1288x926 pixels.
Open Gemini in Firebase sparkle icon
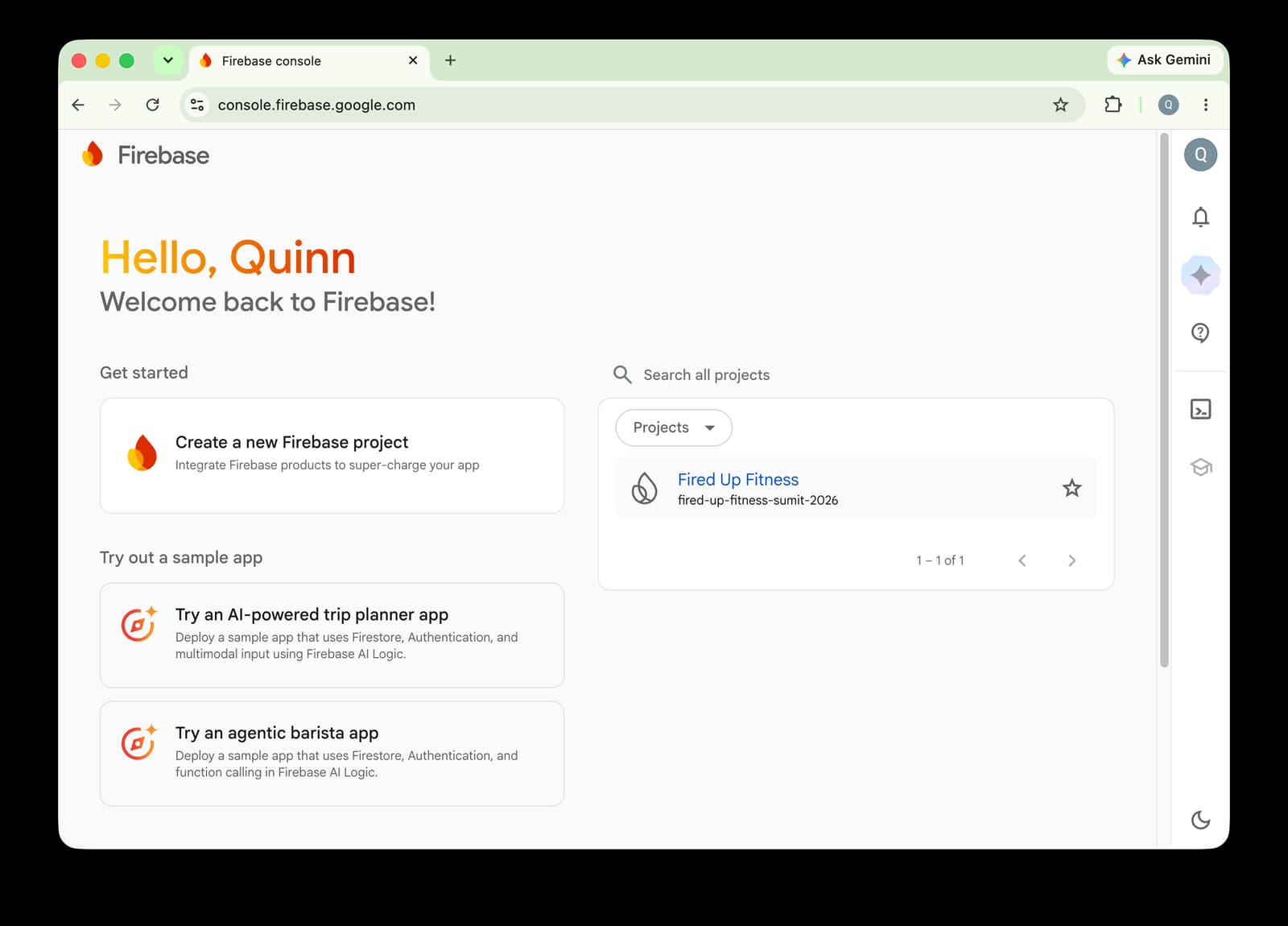click(1200, 275)
